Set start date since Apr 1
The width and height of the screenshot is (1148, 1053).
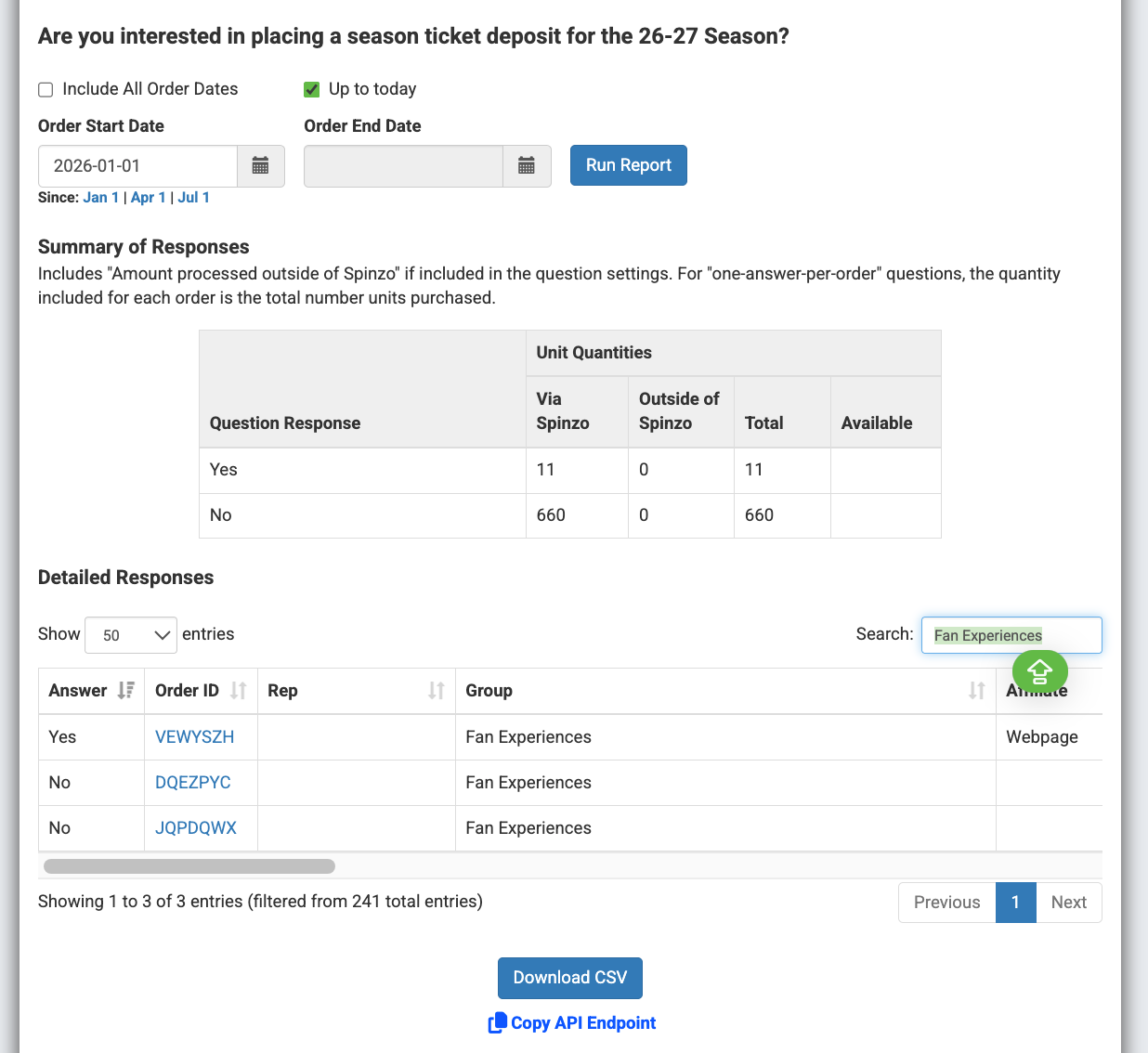(x=148, y=198)
